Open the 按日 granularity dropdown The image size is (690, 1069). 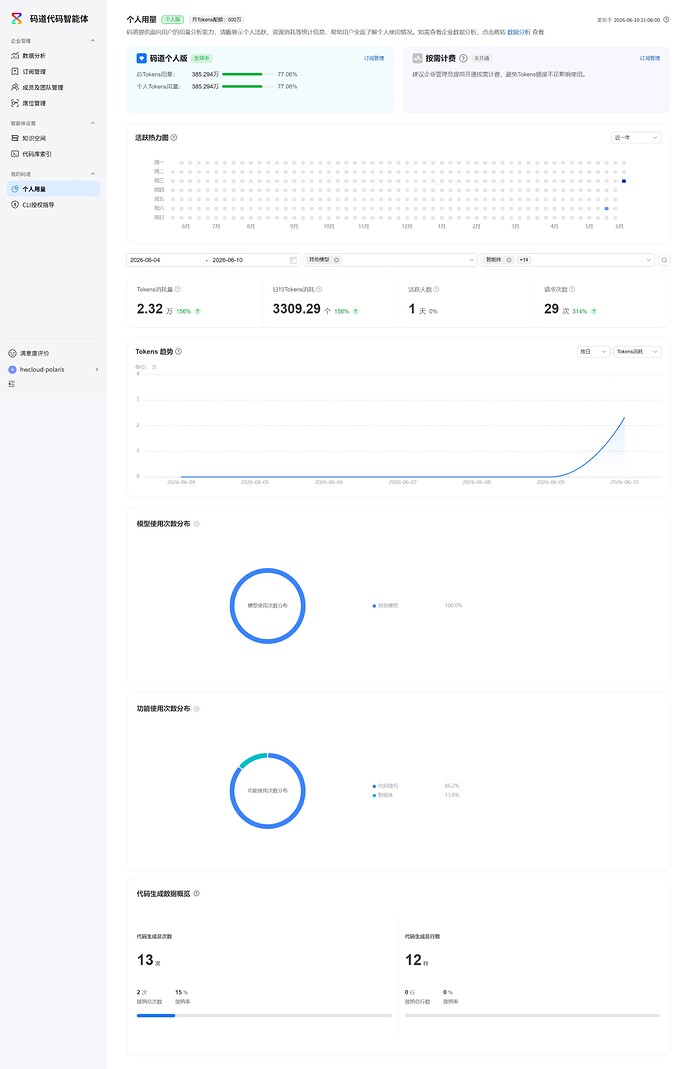pos(592,352)
